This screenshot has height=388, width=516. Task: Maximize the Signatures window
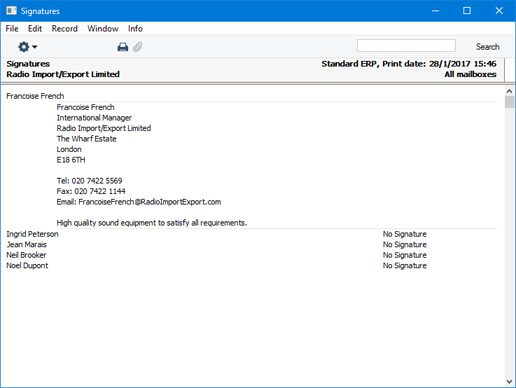click(x=467, y=11)
